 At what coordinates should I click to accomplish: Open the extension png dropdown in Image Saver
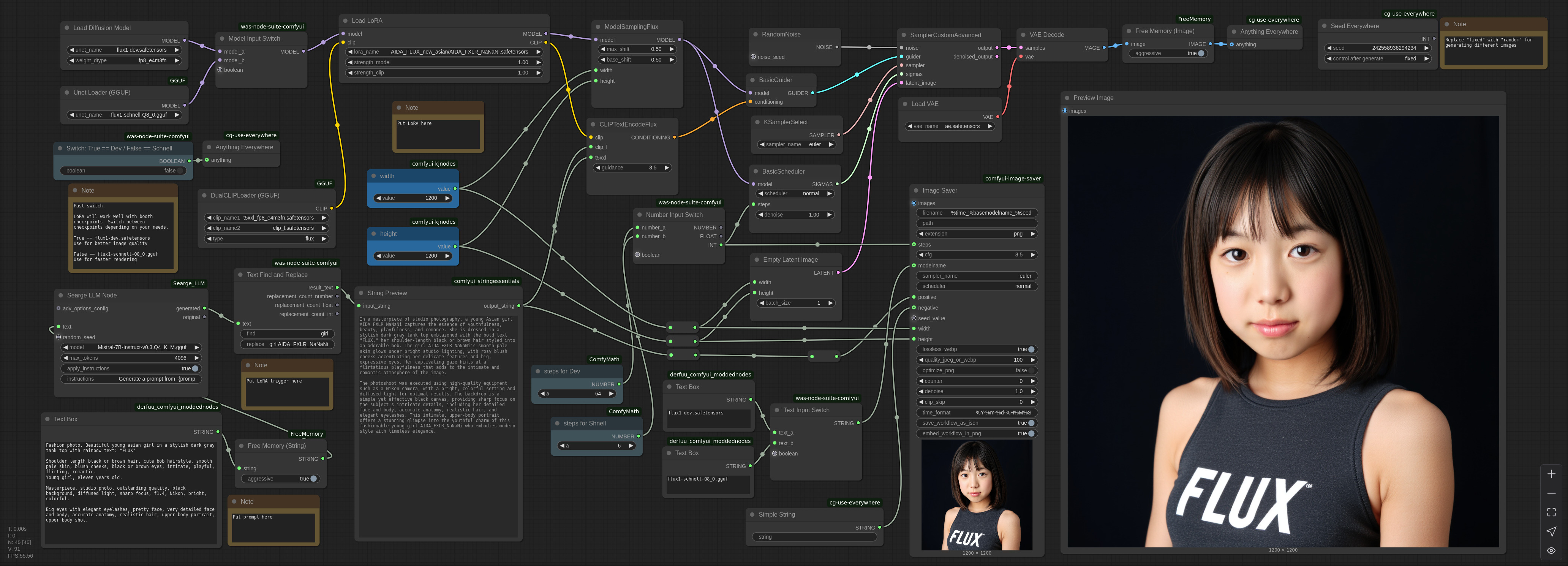[x=976, y=234]
